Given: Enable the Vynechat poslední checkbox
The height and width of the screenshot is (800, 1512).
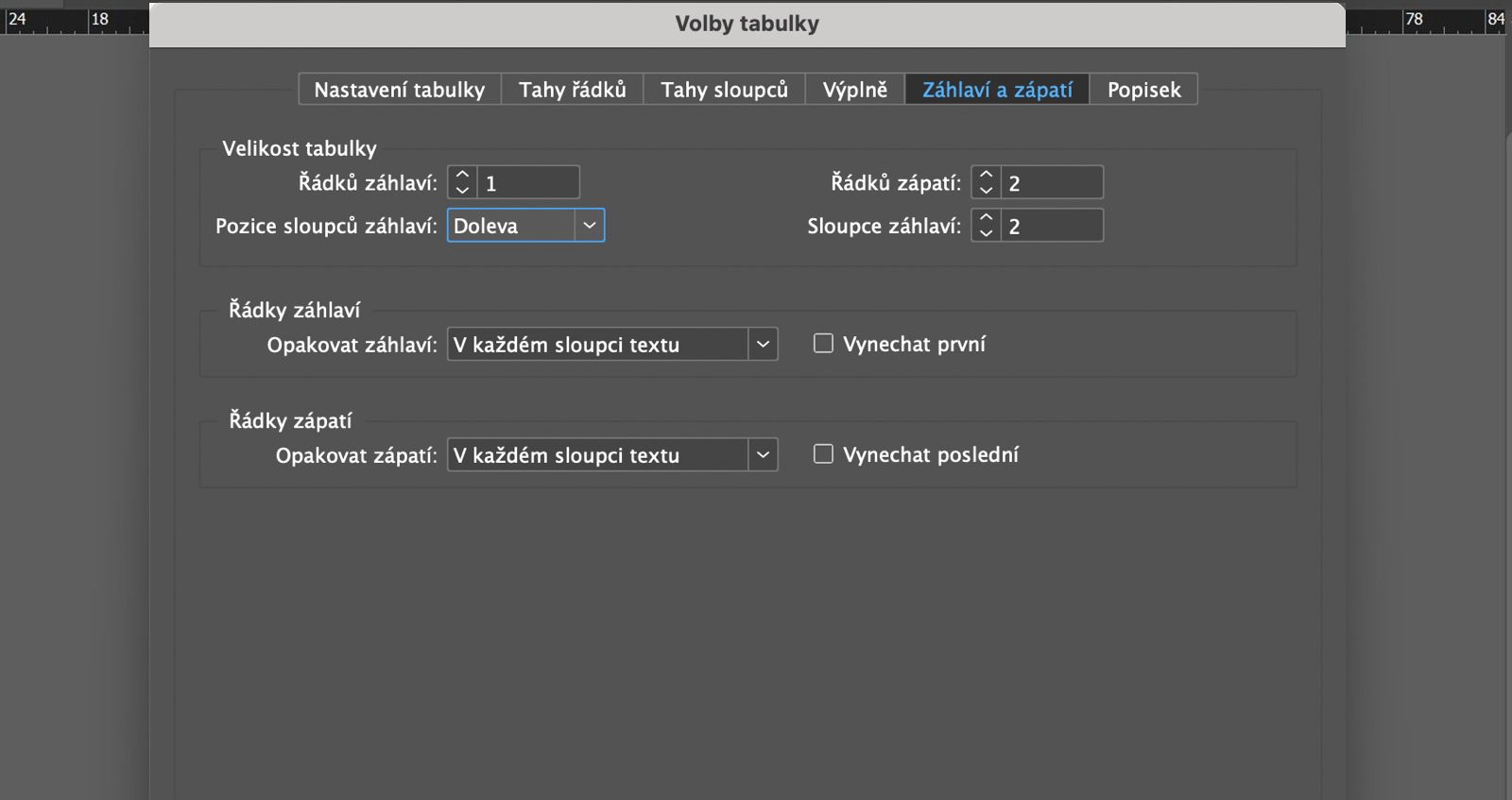Looking at the screenshot, I should [823, 454].
